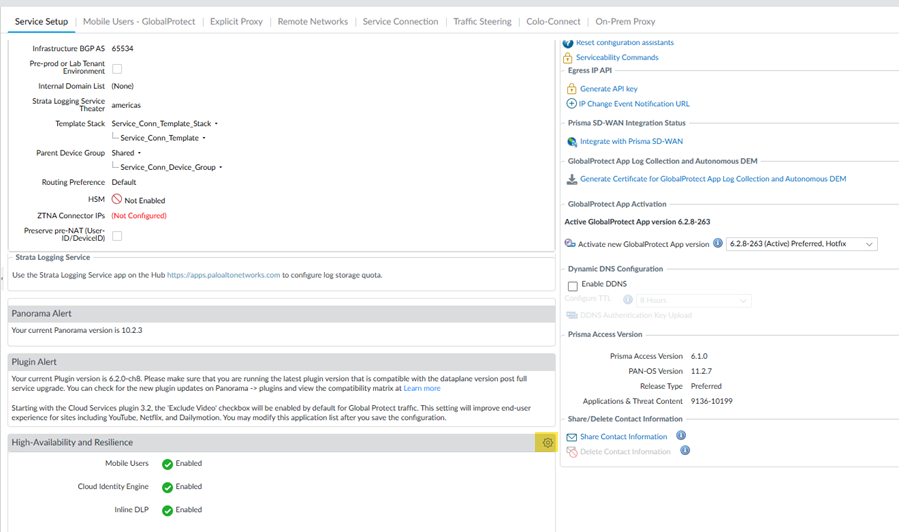Viewport: 900px width, 532px height.
Task: Click the Panorama Alert section header
Action: [281, 313]
